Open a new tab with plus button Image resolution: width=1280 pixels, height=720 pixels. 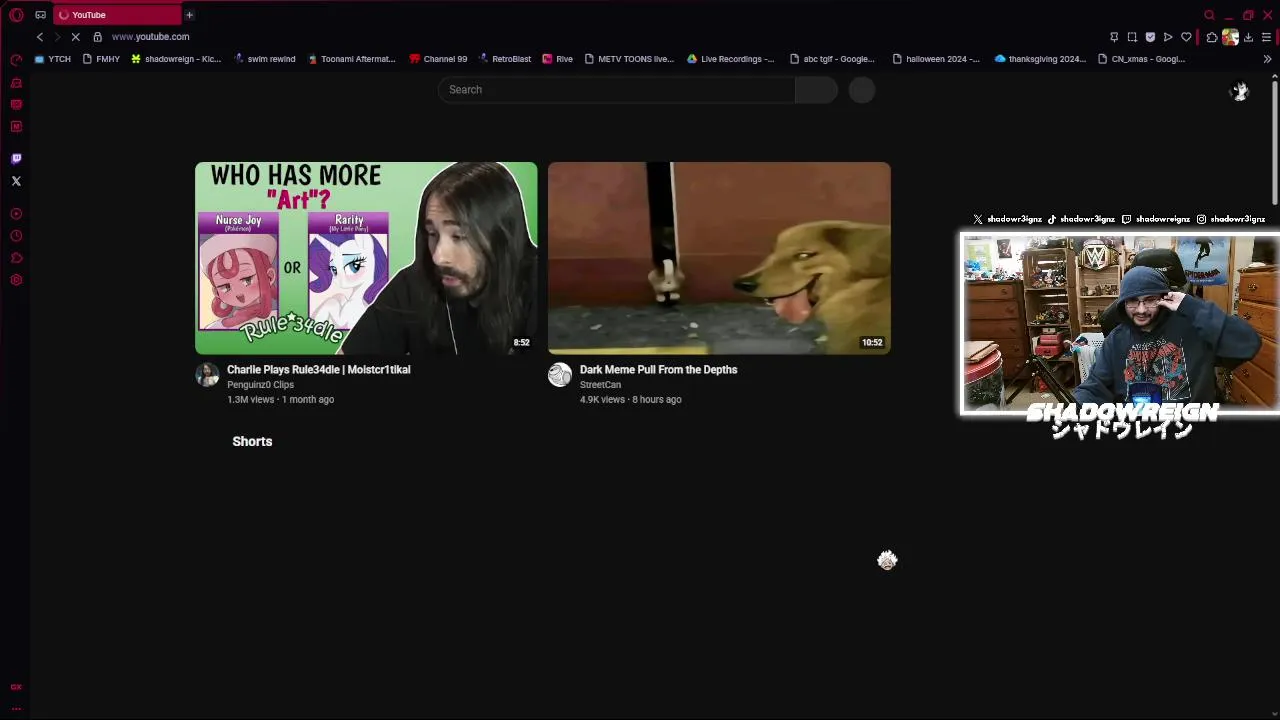click(x=189, y=15)
